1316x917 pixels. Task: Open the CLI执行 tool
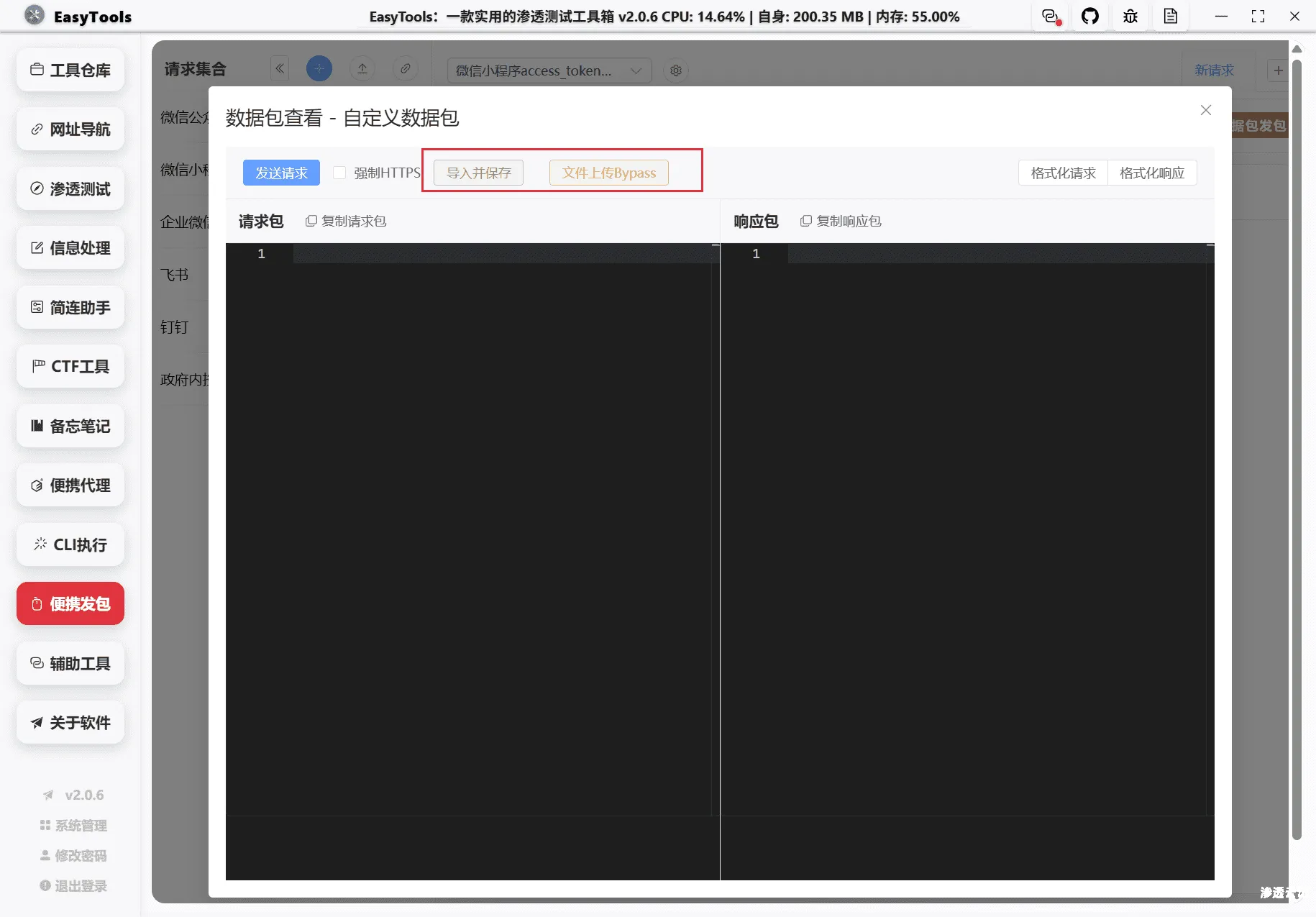click(70, 544)
